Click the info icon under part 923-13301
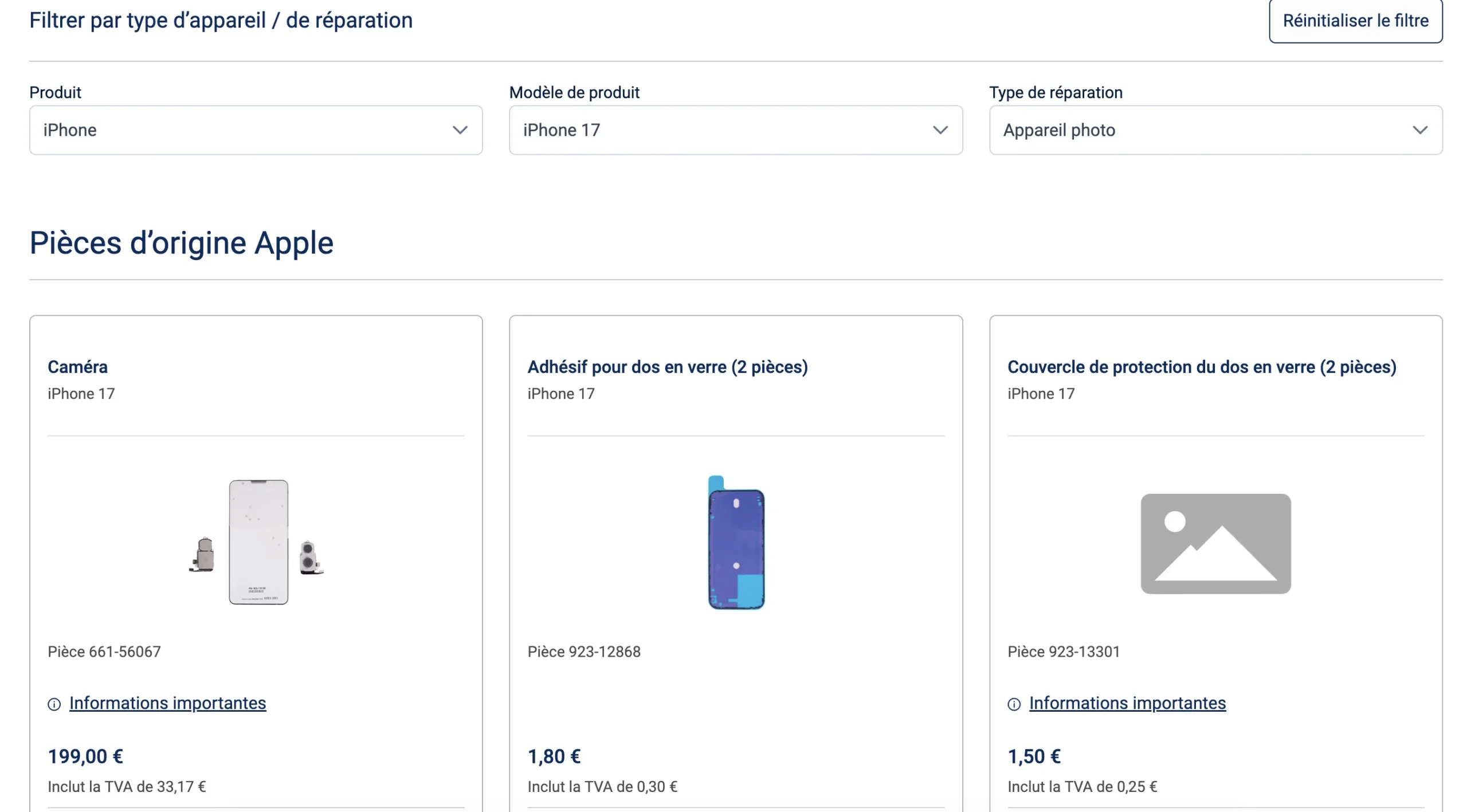The height and width of the screenshot is (812, 1467). (x=1014, y=704)
